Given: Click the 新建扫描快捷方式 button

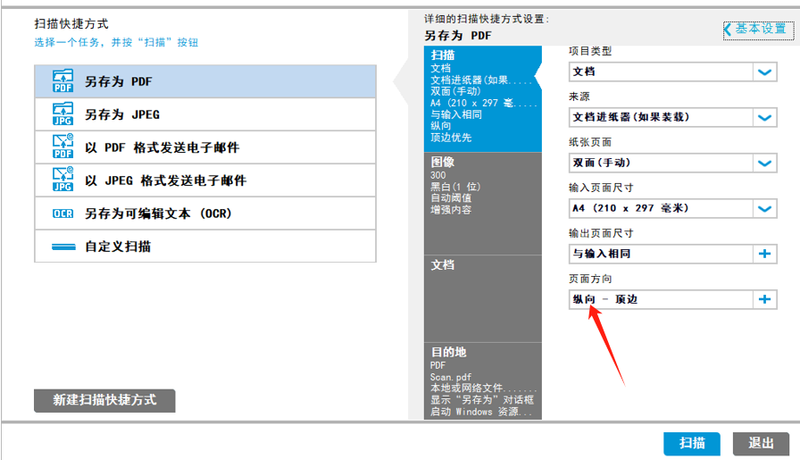Looking at the screenshot, I should pyautogui.click(x=105, y=400).
